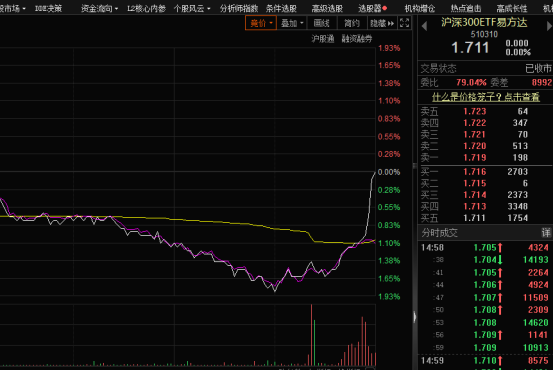
Task: Select the 买二 price 1.715
Action: pyautogui.click(x=475, y=183)
